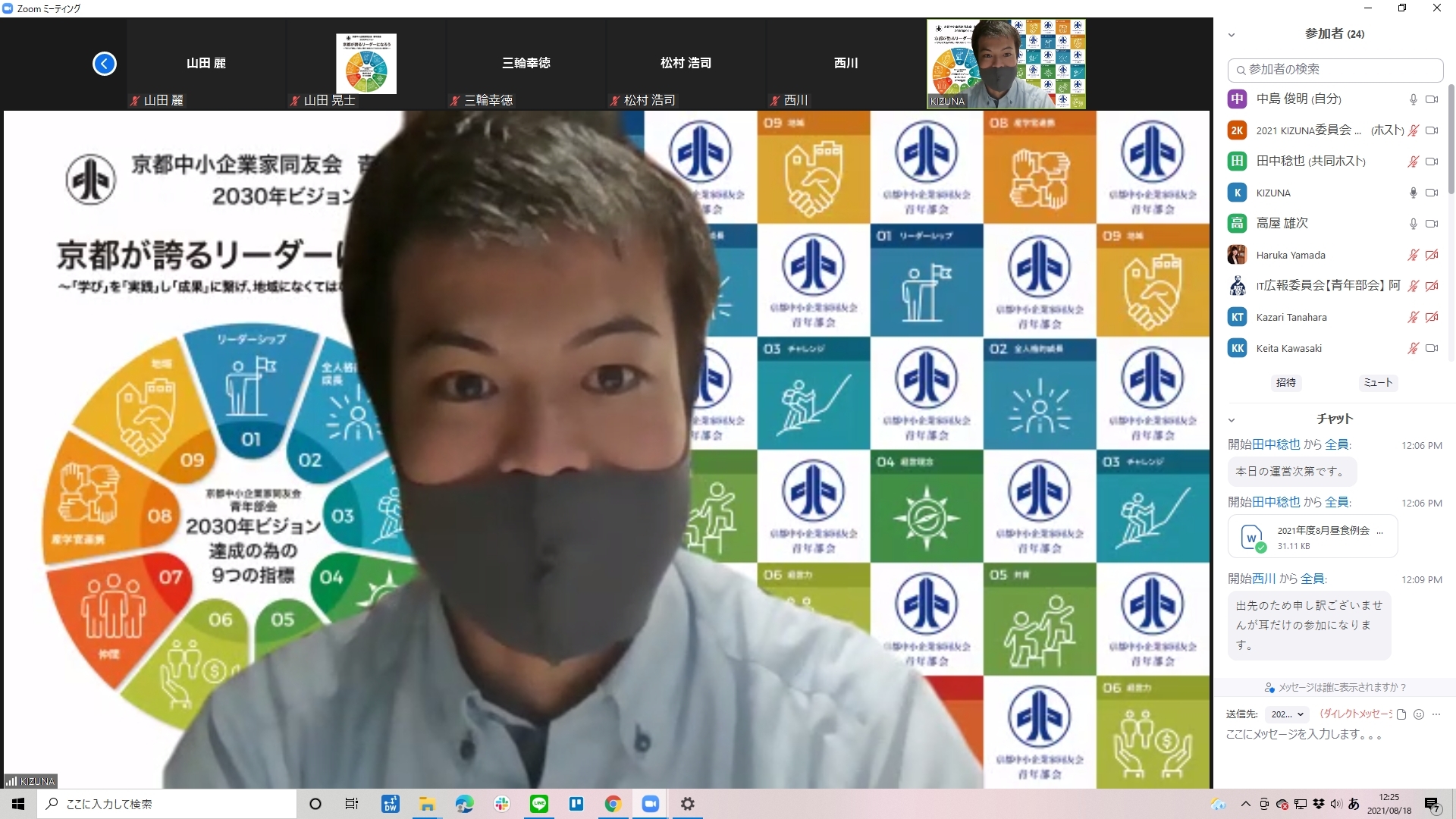Click microphone icon for KIZUNA participant
The image size is (1456, 819).
coord(1414,193)
